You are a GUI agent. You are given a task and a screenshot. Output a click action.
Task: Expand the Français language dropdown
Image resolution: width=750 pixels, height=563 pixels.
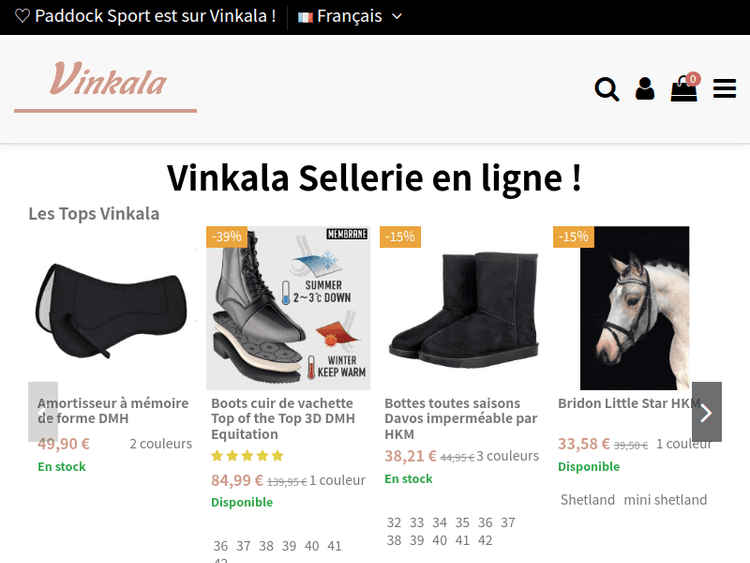point(350,16)
